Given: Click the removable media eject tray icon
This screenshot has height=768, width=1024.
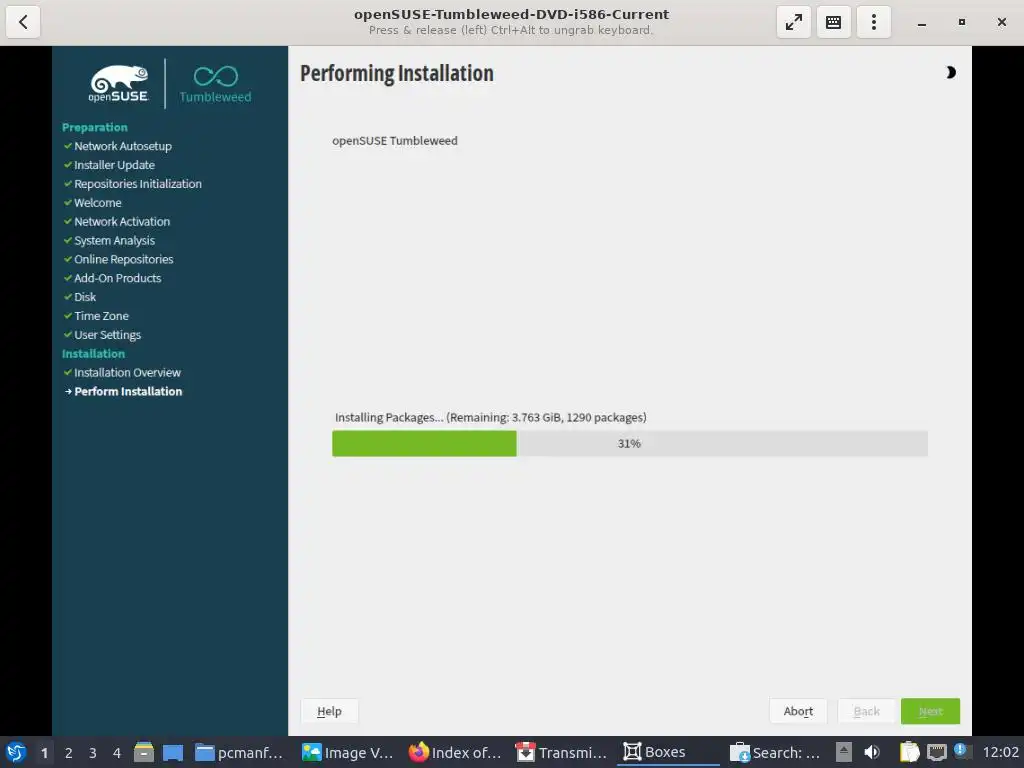Looking at the screenshot, I should tap(844, 752).
